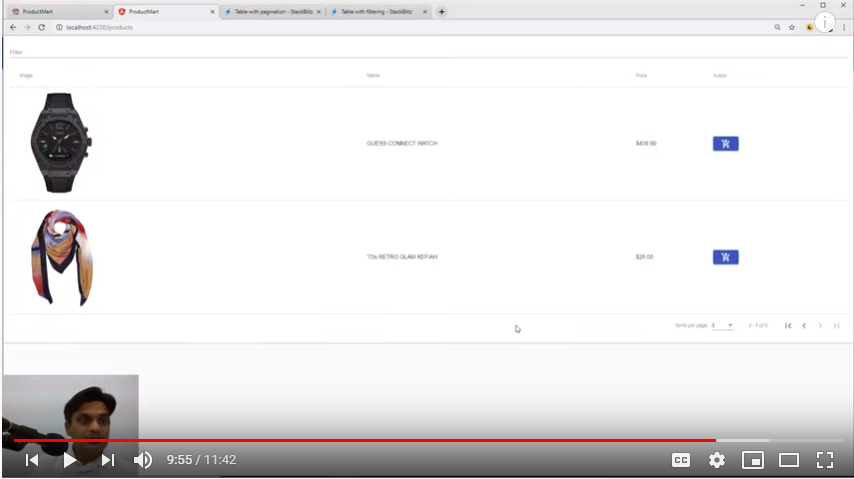Viewport: 854px width, 479px height.
Task: Go to first page of products
Action: (x=788, y=325)
